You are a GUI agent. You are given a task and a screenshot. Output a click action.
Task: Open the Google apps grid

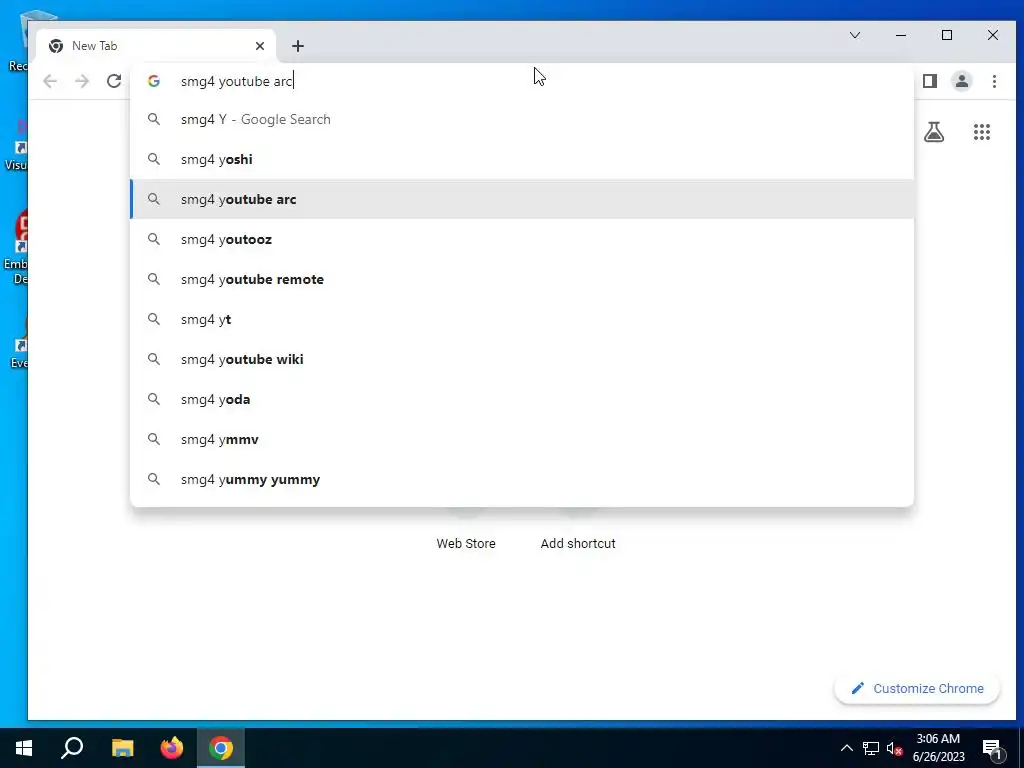pos(982,132)
